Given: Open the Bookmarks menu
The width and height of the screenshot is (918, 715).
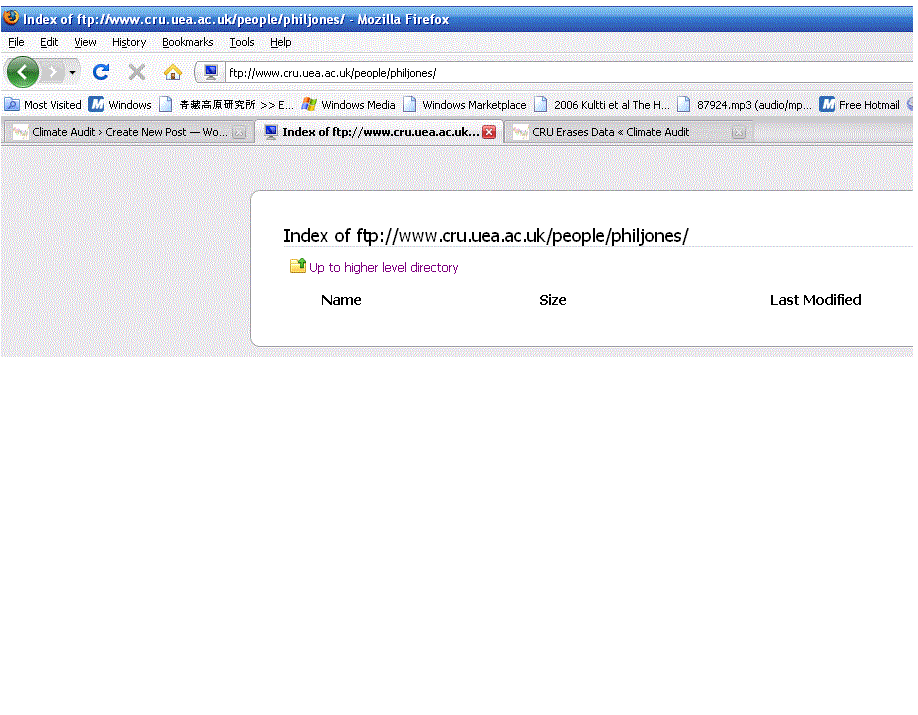Looking at the screenshot, I should coord(187,42).
